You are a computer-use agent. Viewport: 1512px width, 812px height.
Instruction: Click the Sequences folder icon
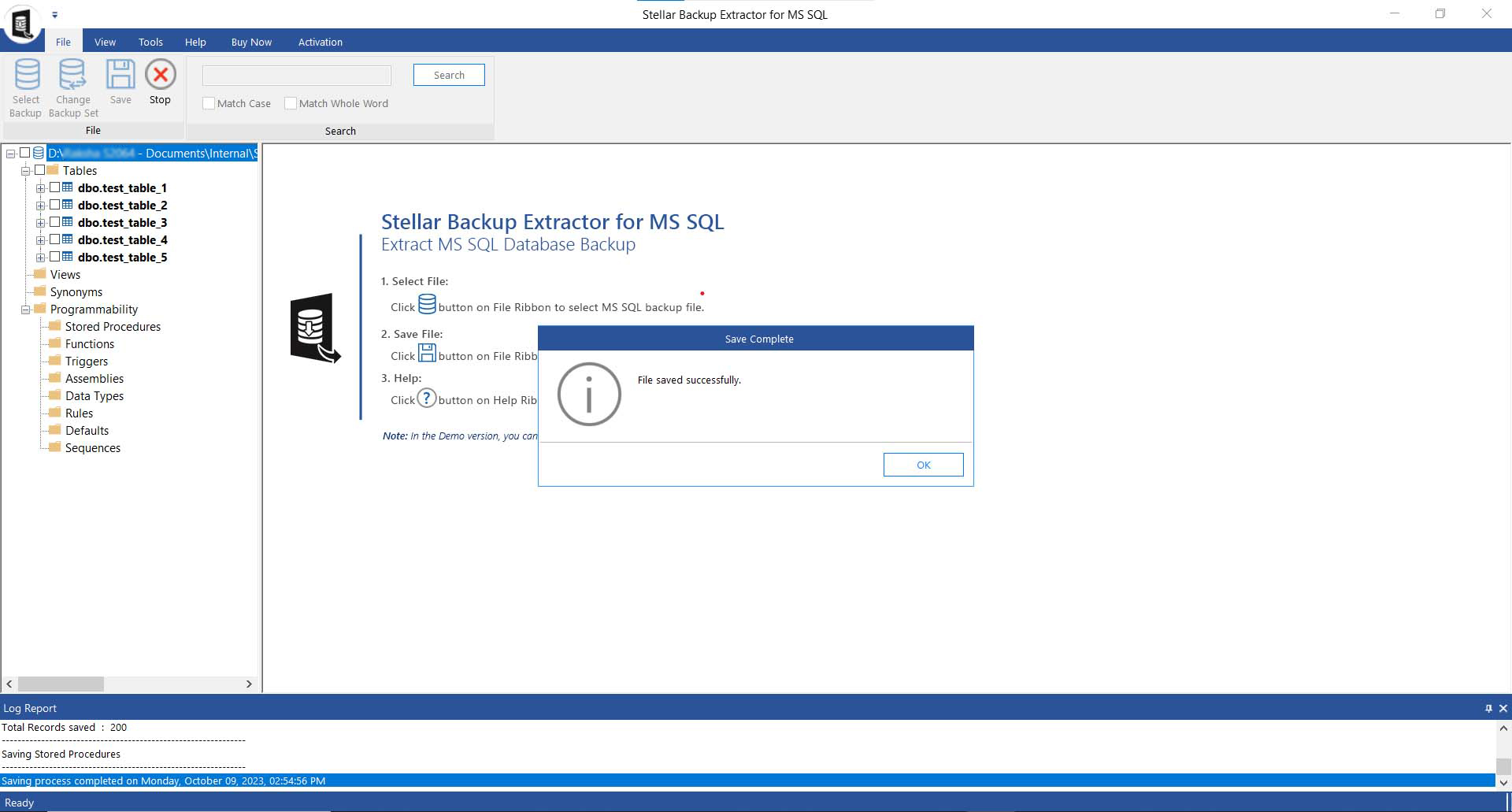(x=55, y=447)
